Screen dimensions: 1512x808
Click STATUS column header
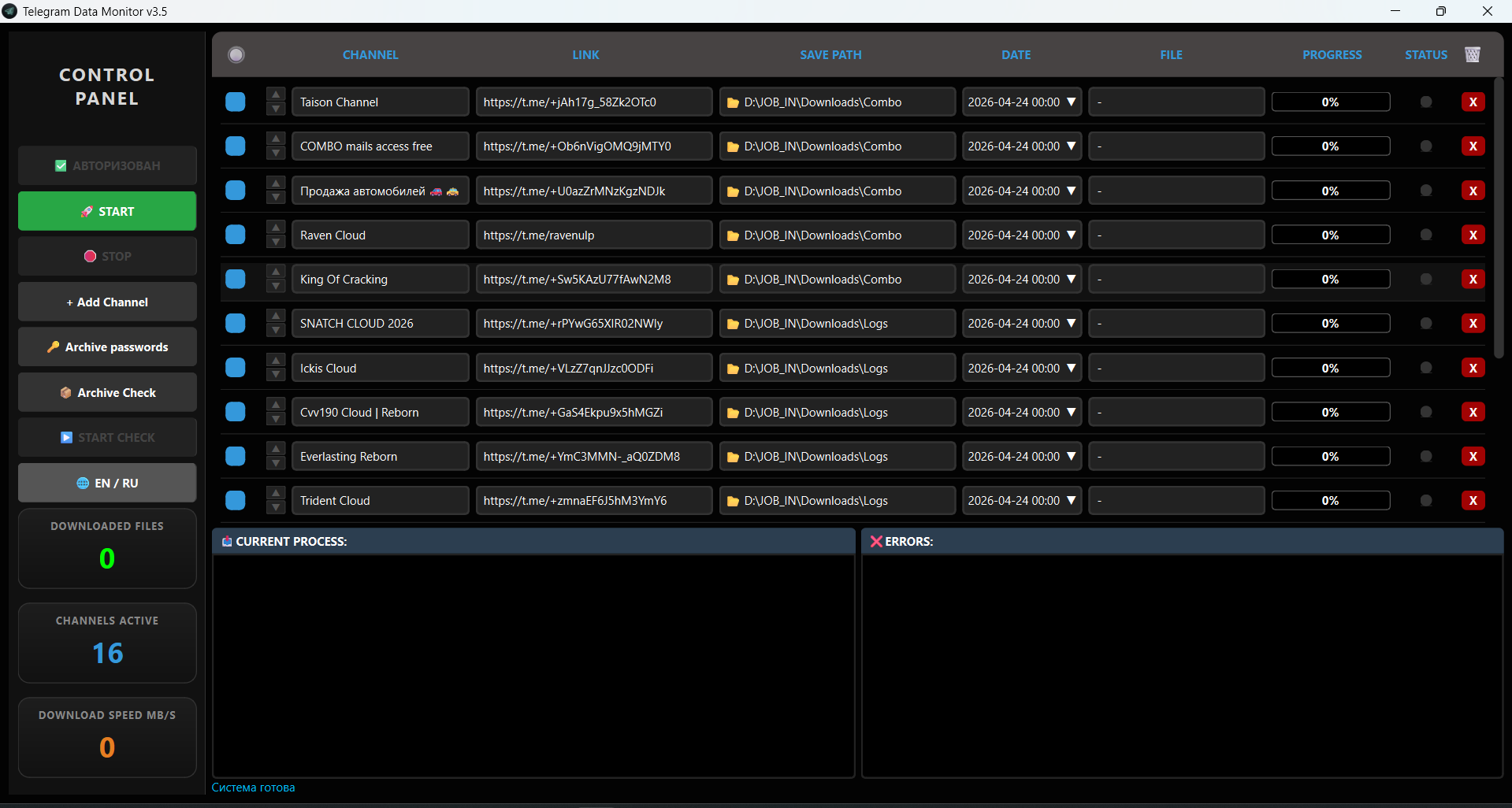click(x=1426, y=54)
